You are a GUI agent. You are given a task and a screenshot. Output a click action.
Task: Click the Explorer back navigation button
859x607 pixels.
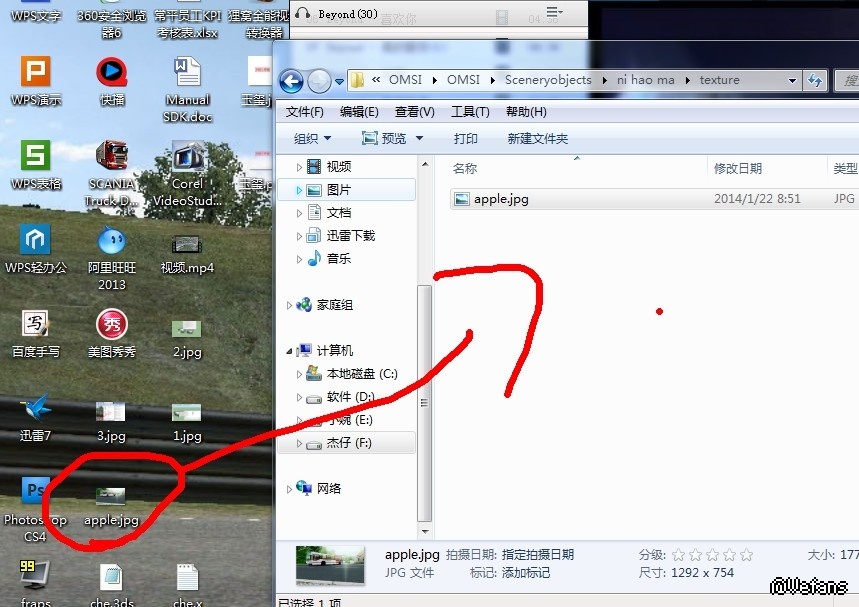(x=291, y=82)
